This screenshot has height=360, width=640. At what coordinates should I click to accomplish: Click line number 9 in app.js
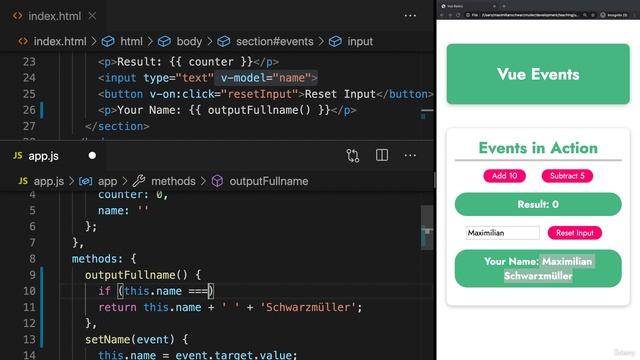(x=32, y=275)
